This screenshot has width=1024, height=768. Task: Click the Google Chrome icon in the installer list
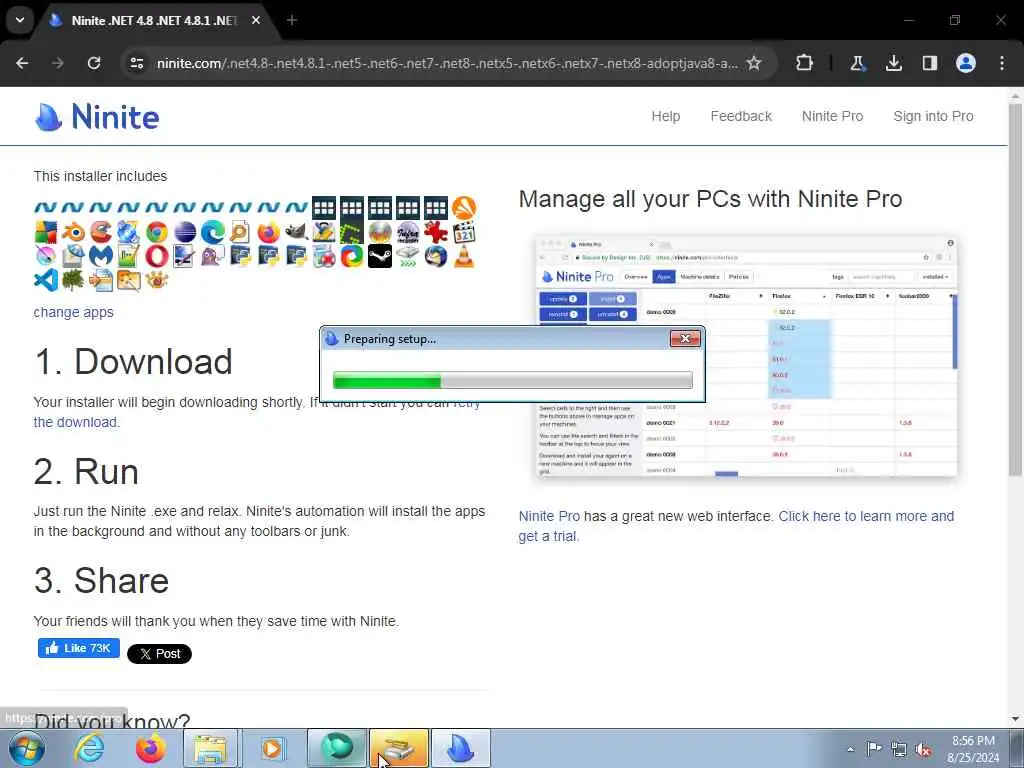(157, 232)
